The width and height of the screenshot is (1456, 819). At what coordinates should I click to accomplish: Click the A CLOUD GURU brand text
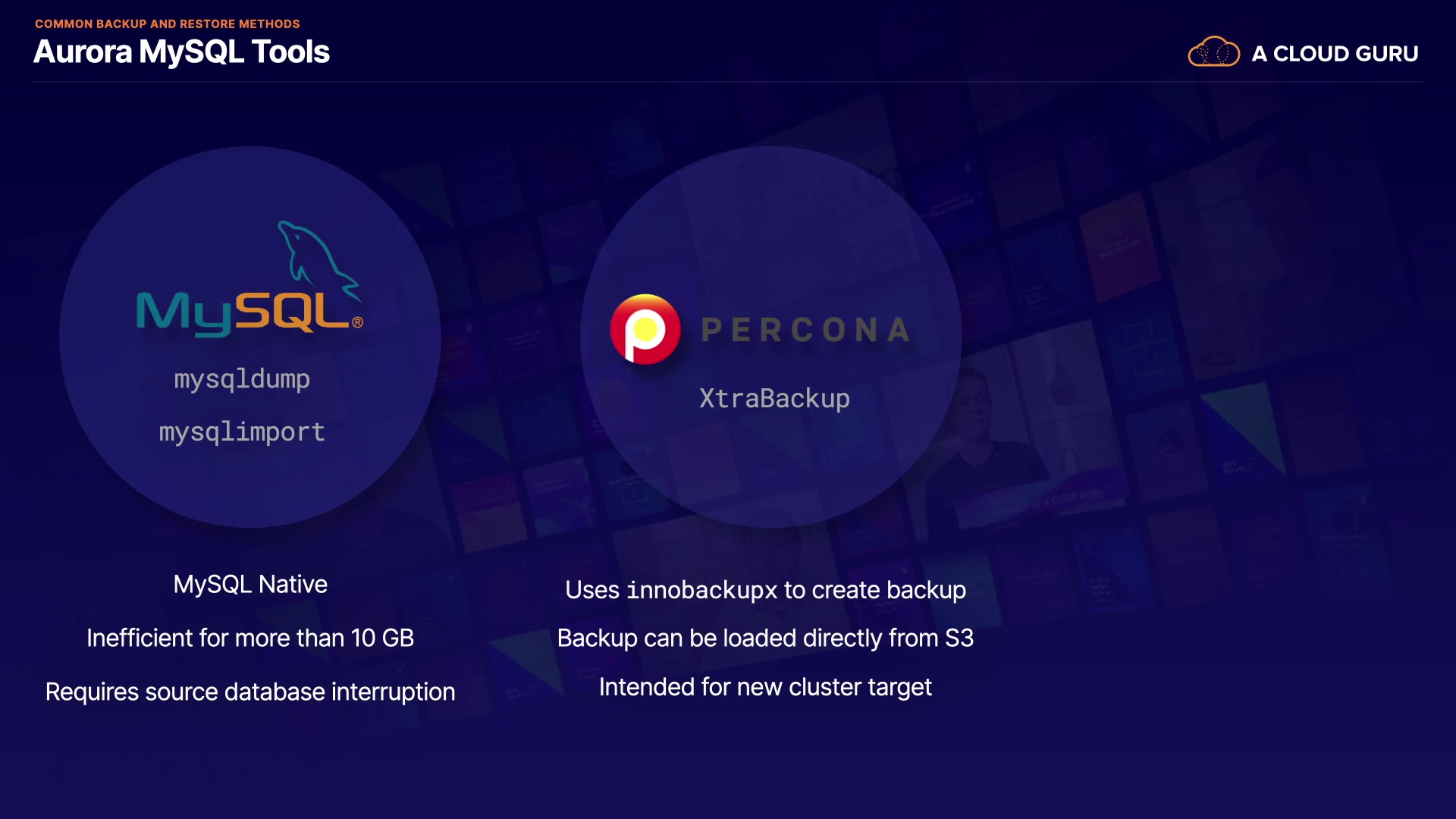[1335, 54]
